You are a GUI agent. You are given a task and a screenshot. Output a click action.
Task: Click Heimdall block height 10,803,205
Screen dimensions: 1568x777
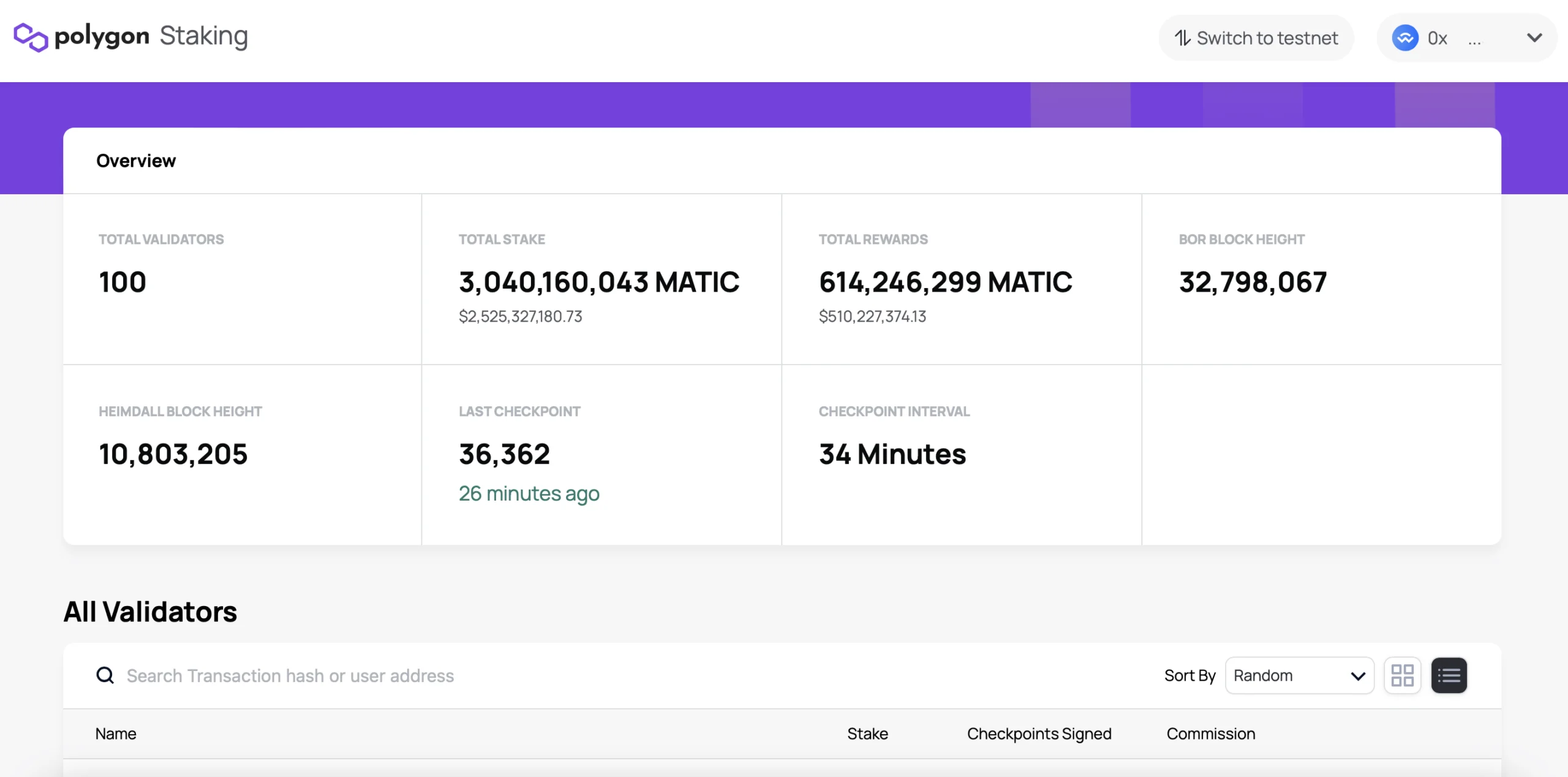(x=173, y=454)
